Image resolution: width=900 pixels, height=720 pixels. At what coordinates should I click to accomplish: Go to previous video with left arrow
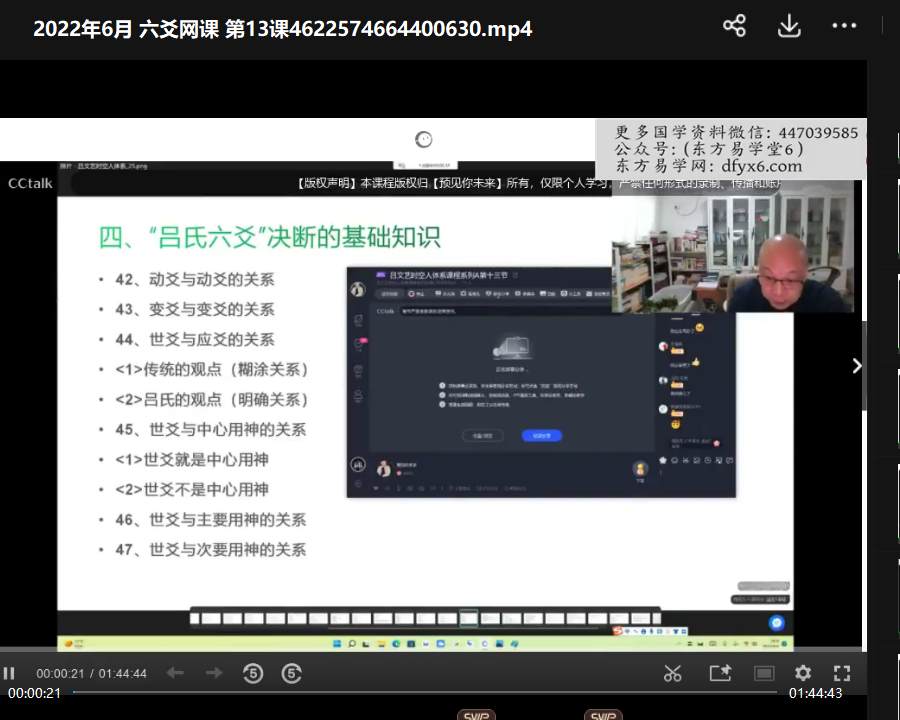coord(175,673)
